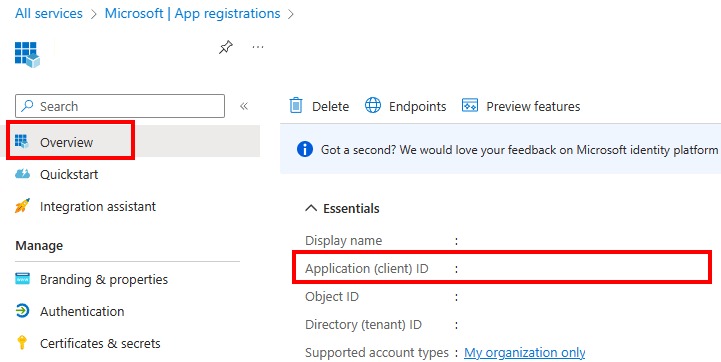Click the blue info icon in feedback banner

pyautogui.click(x=305, y=149)
